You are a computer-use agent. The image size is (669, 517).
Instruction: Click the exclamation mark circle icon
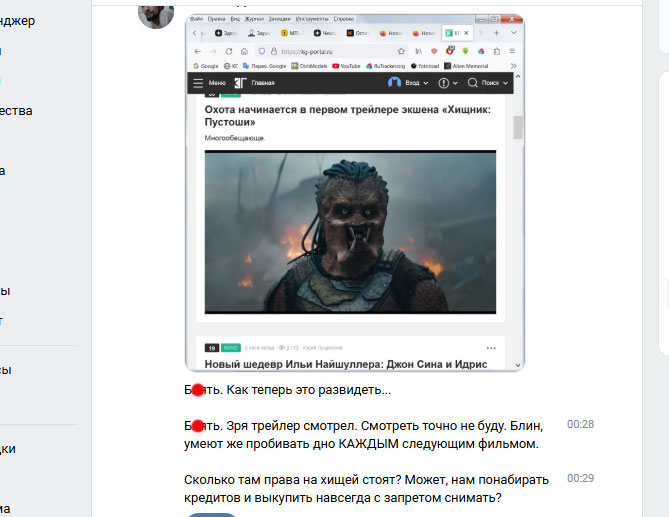(x=444, y=83)
